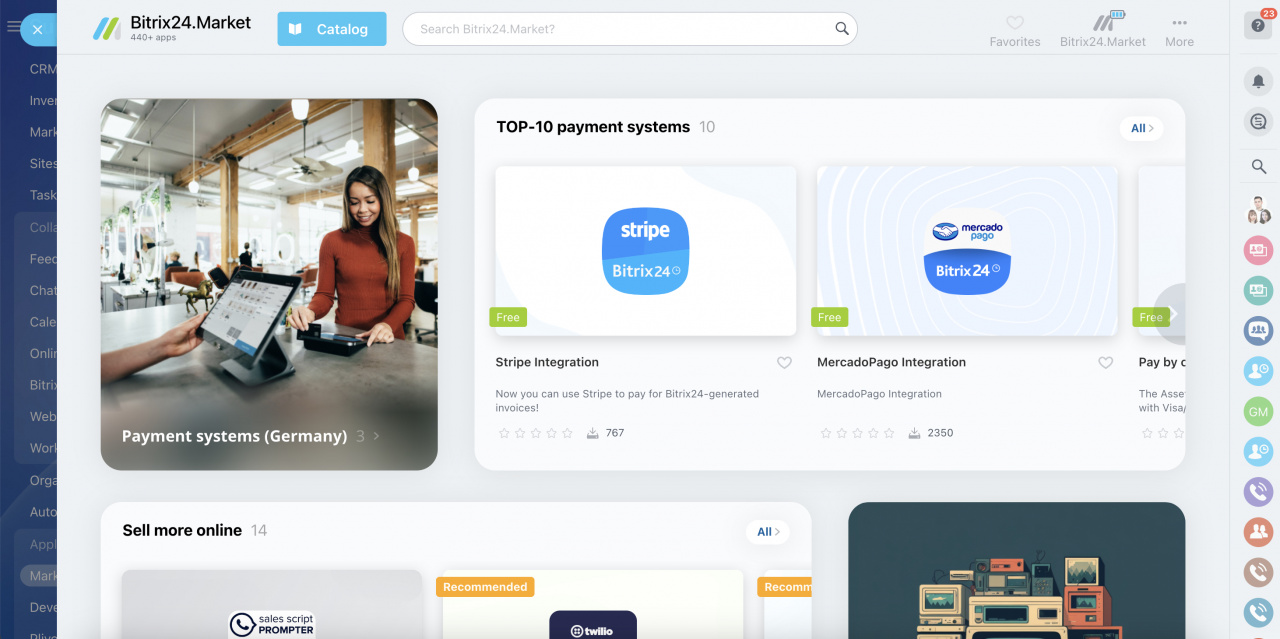The width and height of the screenshot is (1280, 639).
Task: Show All TOP-10 payment systems
Action: coord(1141,128)
